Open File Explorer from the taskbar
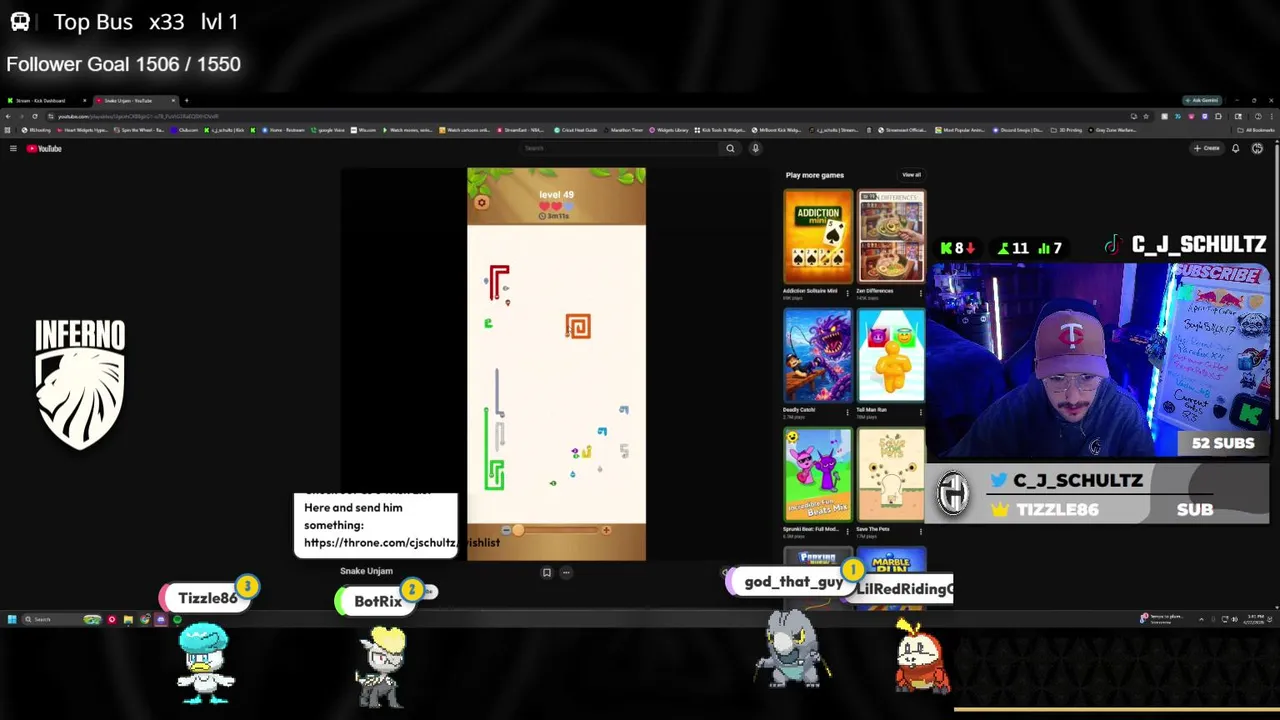 pos(128,620)
